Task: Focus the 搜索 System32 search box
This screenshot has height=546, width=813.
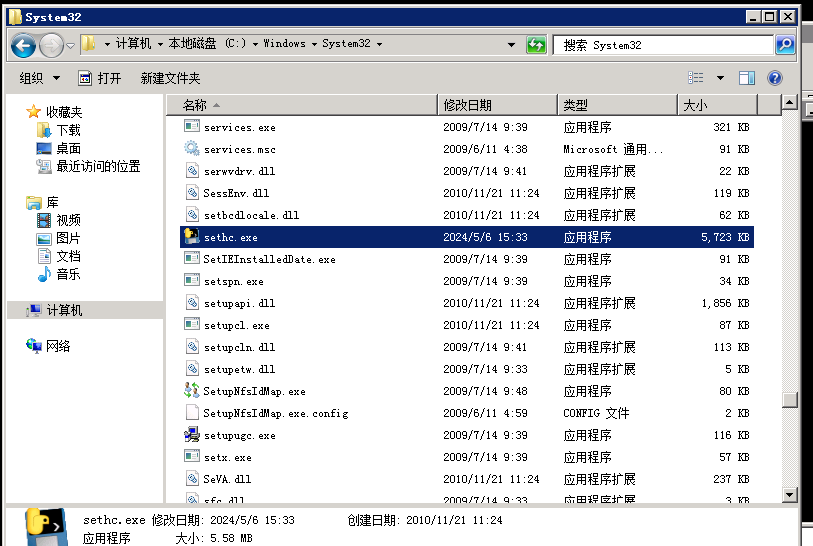Action: [663, 45]
